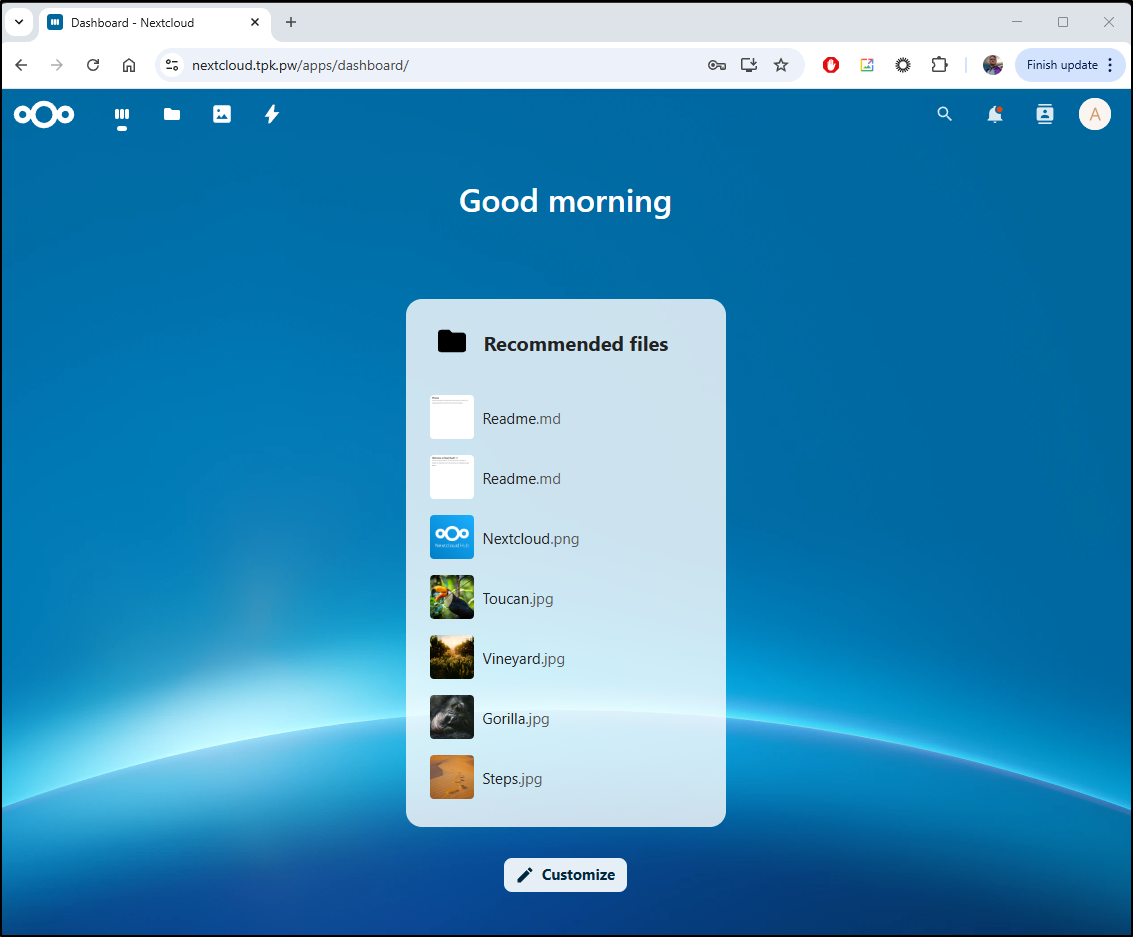The image size is (1133, 937).
Task: Open the Contacts menu icon
Action: (x=1045, y=115)
